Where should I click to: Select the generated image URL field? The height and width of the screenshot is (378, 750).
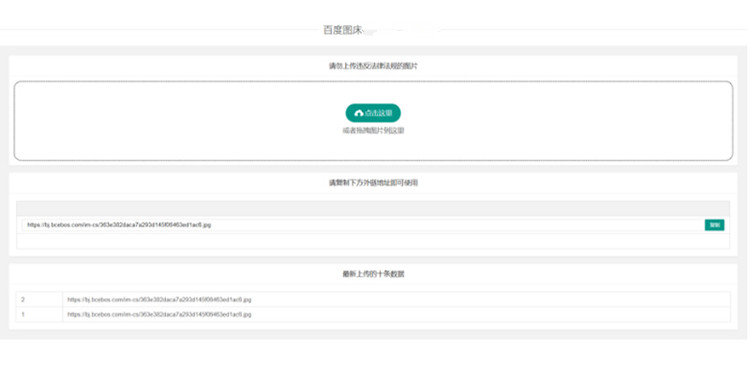[x=363, y=225]
